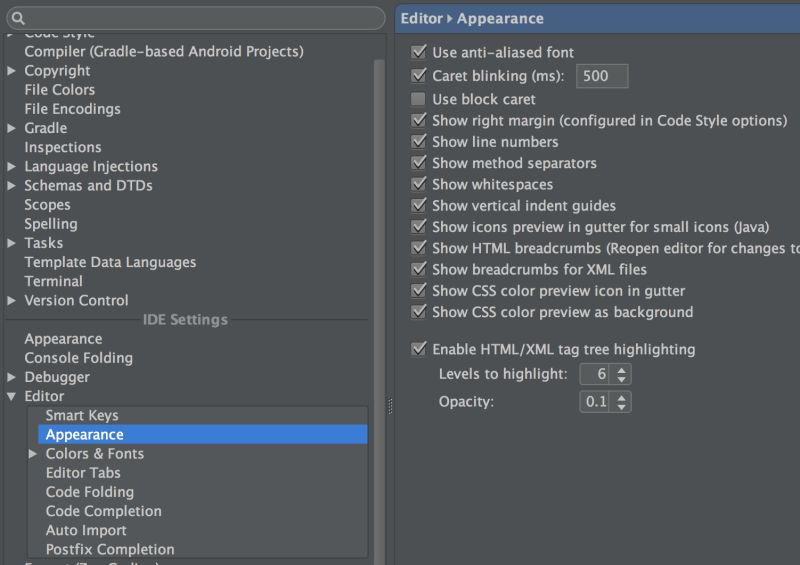Screen dimensions: 800x565
Task: Expand the Copyright tree node
Action: point(11,70)
